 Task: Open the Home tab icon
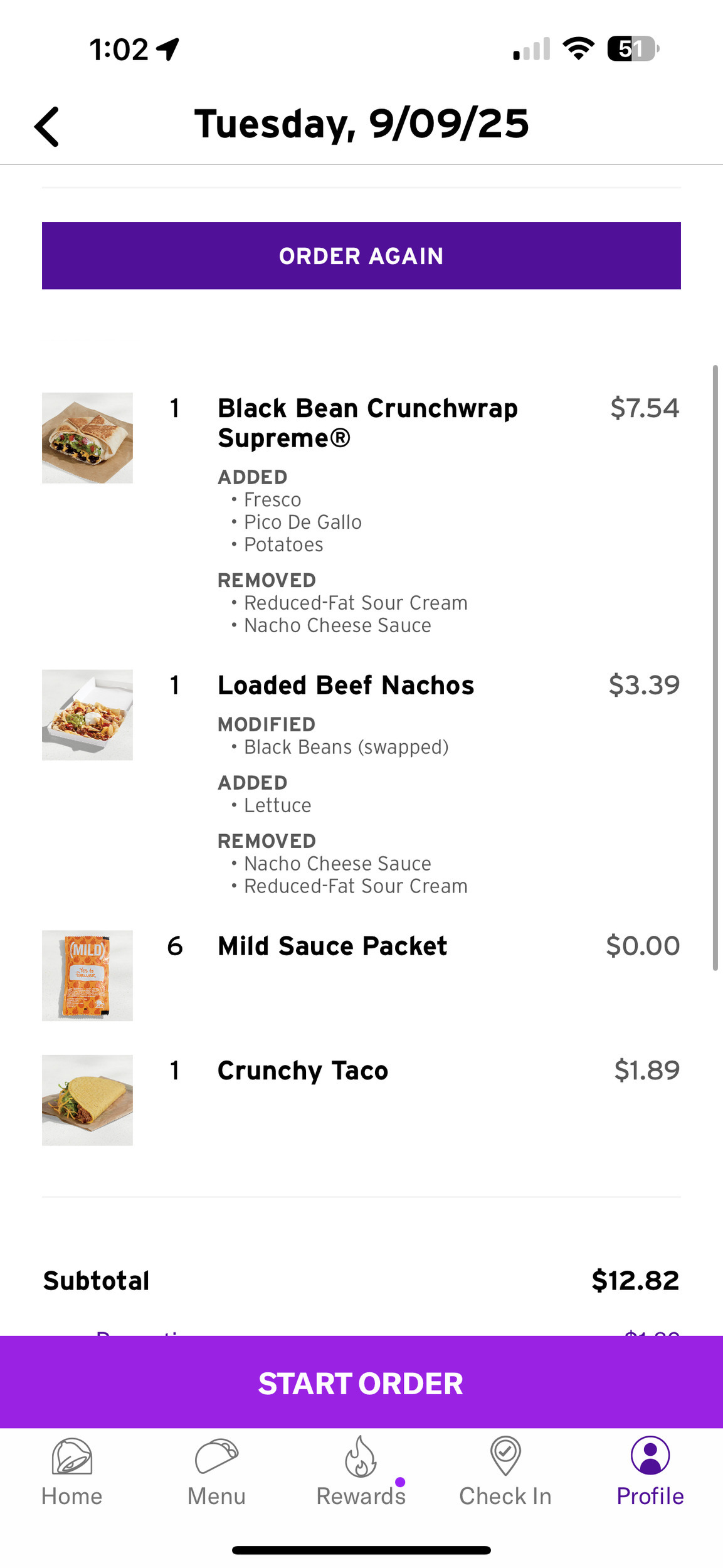coord(71,1456)
